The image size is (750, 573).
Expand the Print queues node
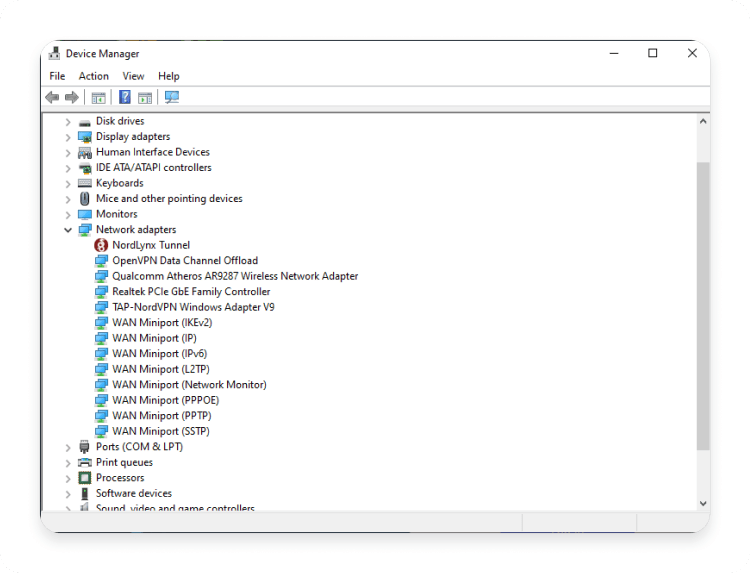coord(68,463)
